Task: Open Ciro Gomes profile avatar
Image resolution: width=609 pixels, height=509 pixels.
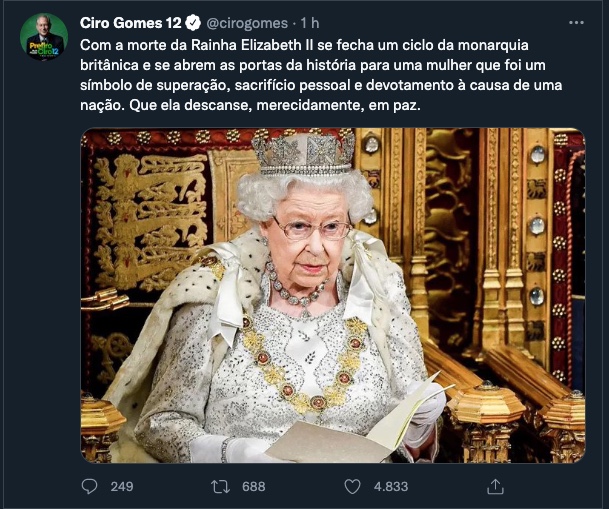Action: (44, 37)
